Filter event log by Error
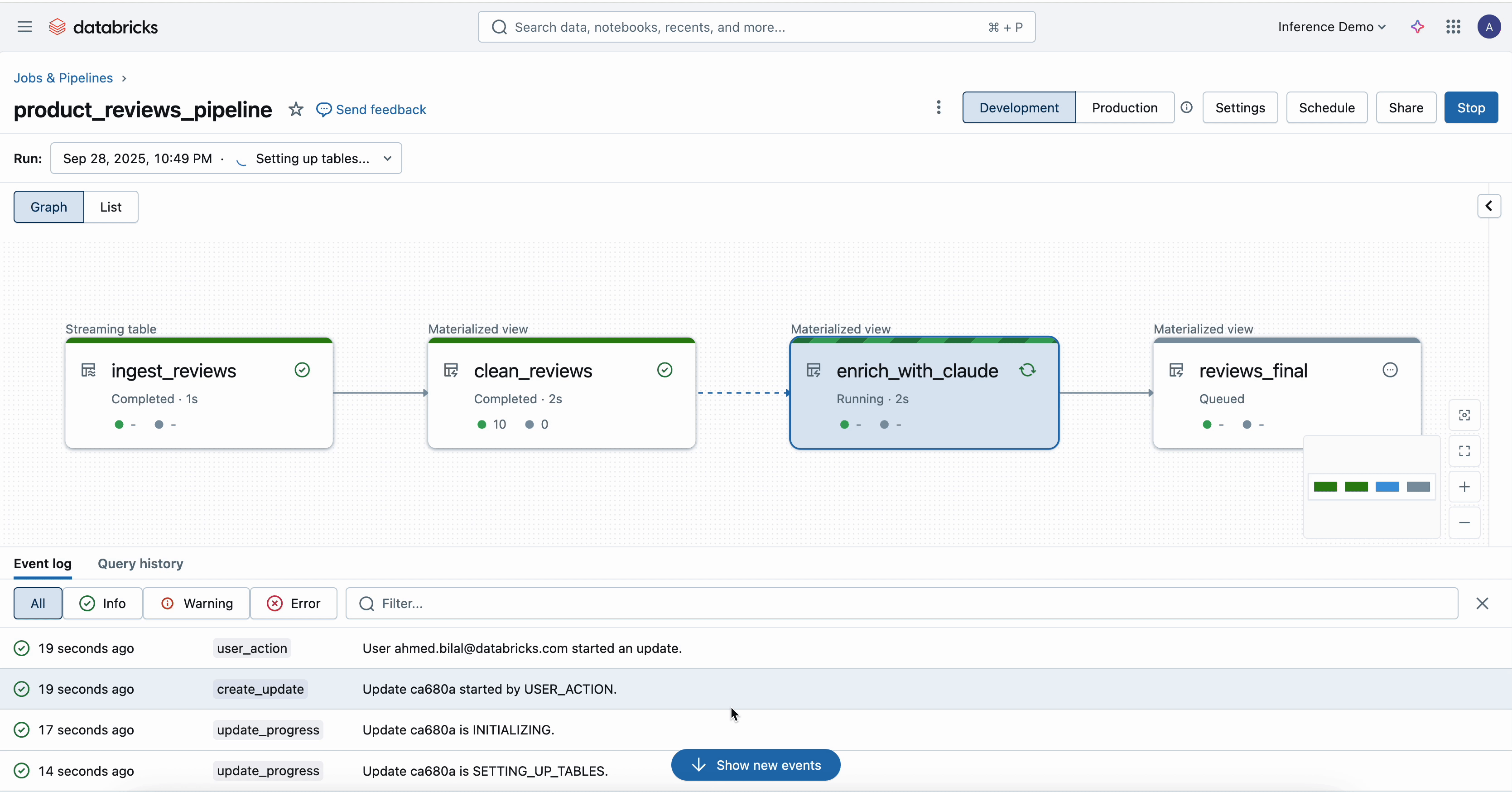The image size is (1512, 792). [x=294, y=604]
